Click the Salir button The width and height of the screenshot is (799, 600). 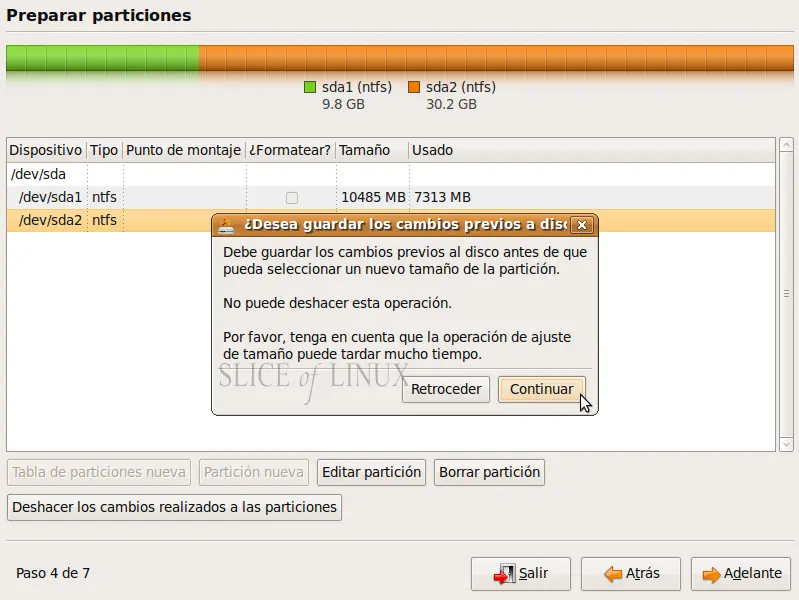pyautogui.click(x=521, y=573)
